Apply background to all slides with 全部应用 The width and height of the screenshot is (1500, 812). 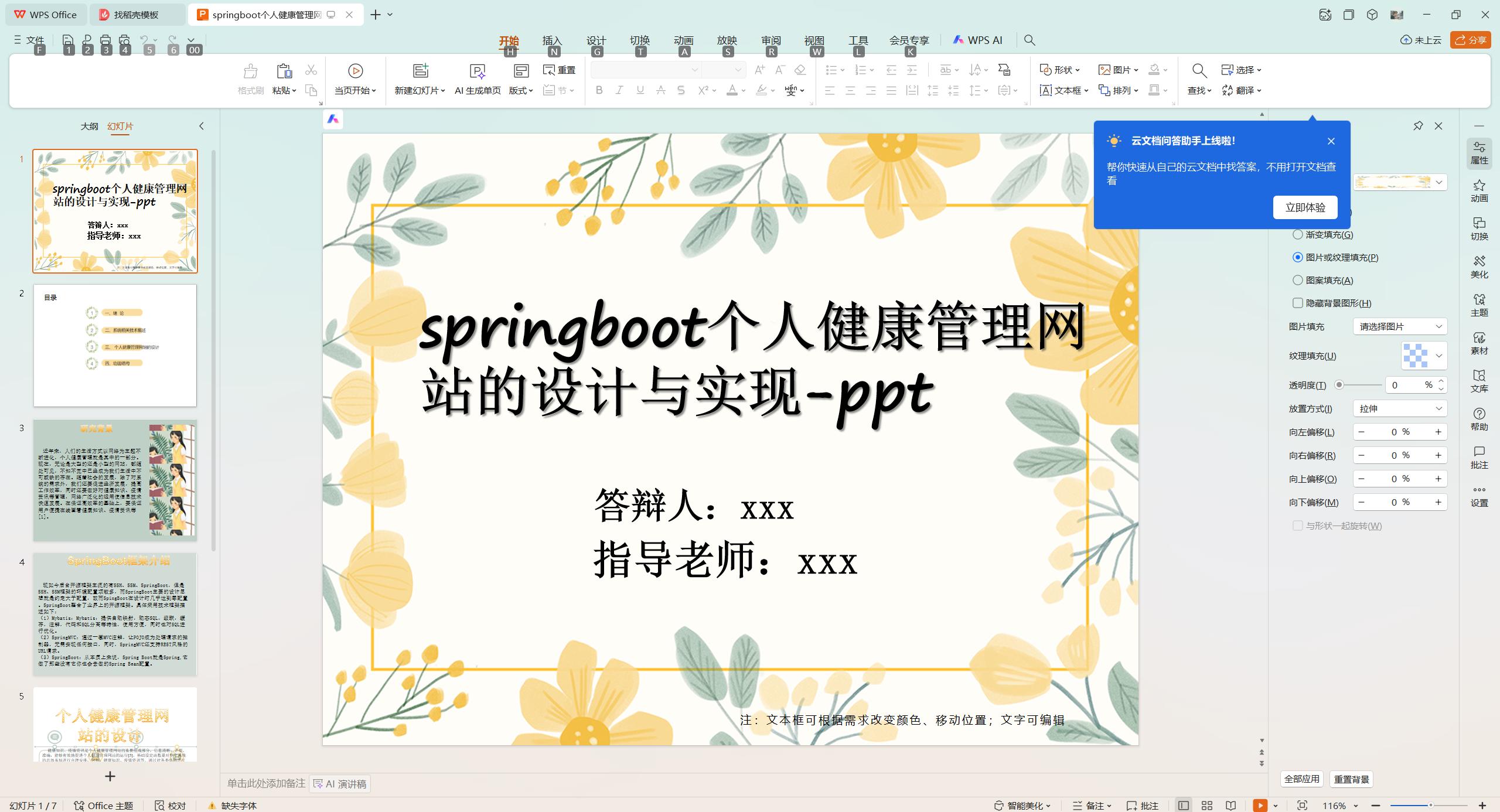1301,779
